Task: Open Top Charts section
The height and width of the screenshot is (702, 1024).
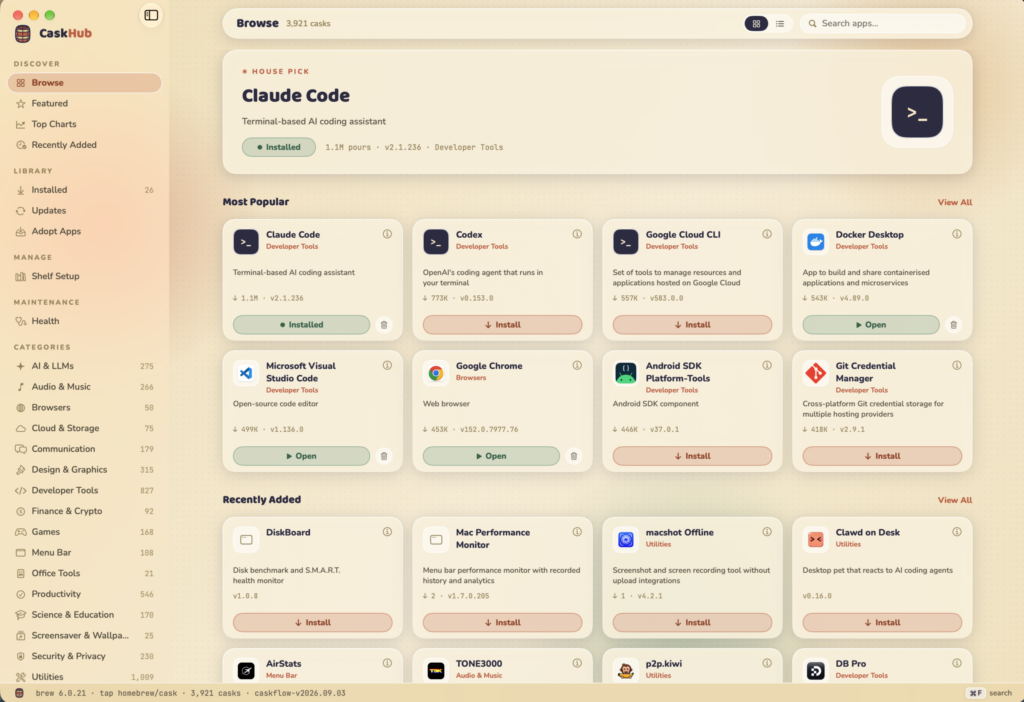Action: (x=85, y=124)
